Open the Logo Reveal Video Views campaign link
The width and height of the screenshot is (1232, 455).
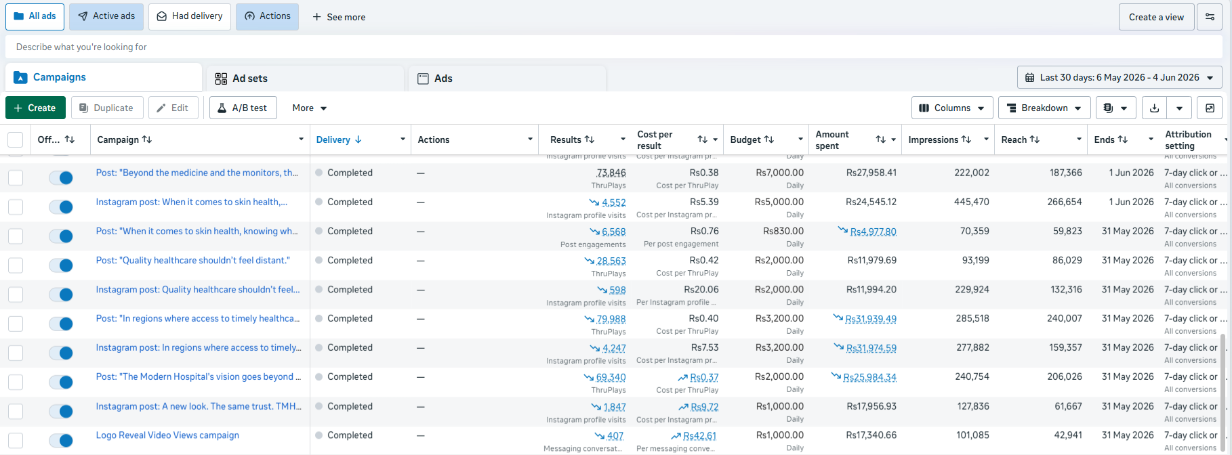coord(167,435)
